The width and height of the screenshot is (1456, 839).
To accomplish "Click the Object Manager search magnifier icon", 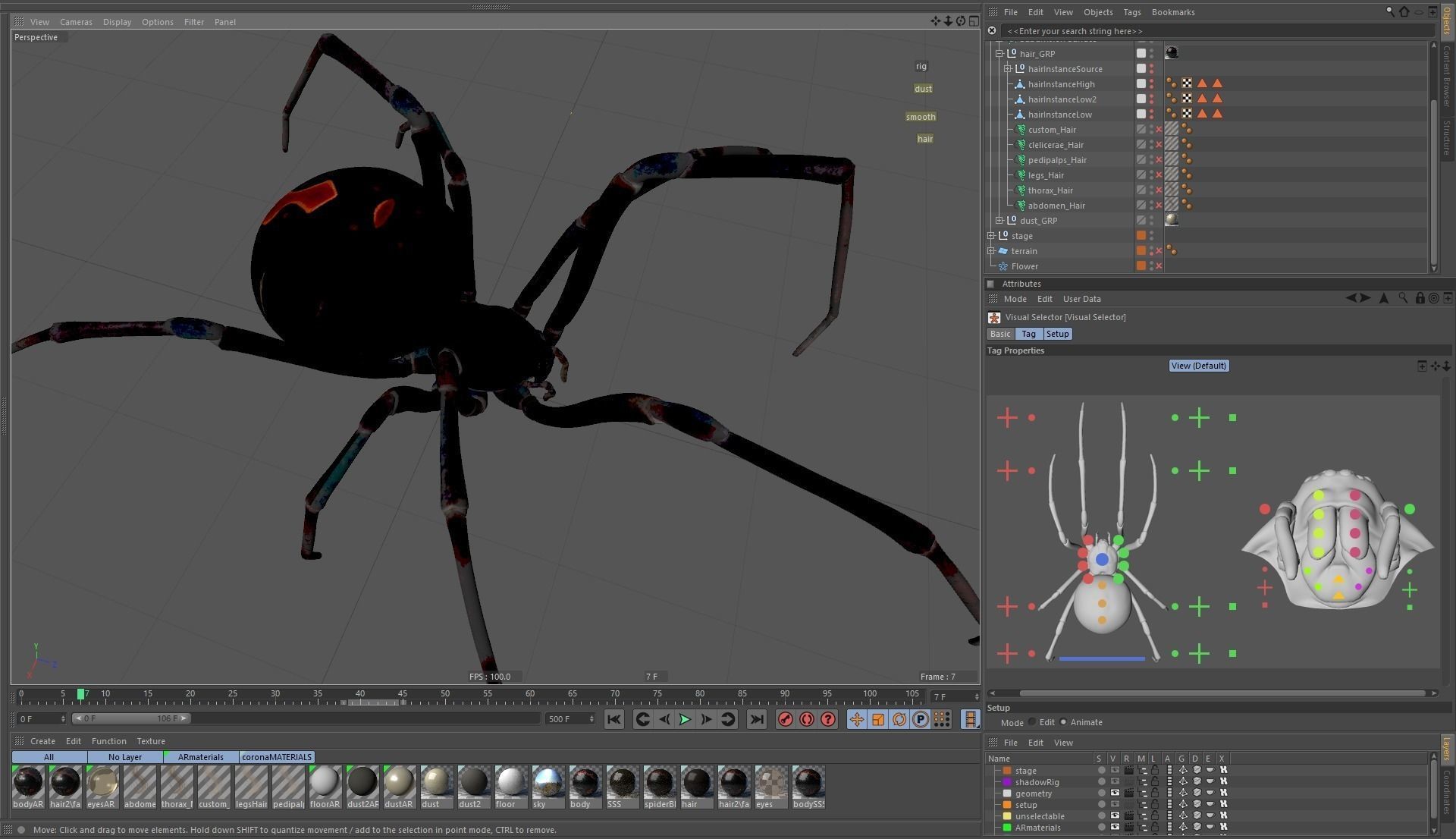I will pos(1390,11).
